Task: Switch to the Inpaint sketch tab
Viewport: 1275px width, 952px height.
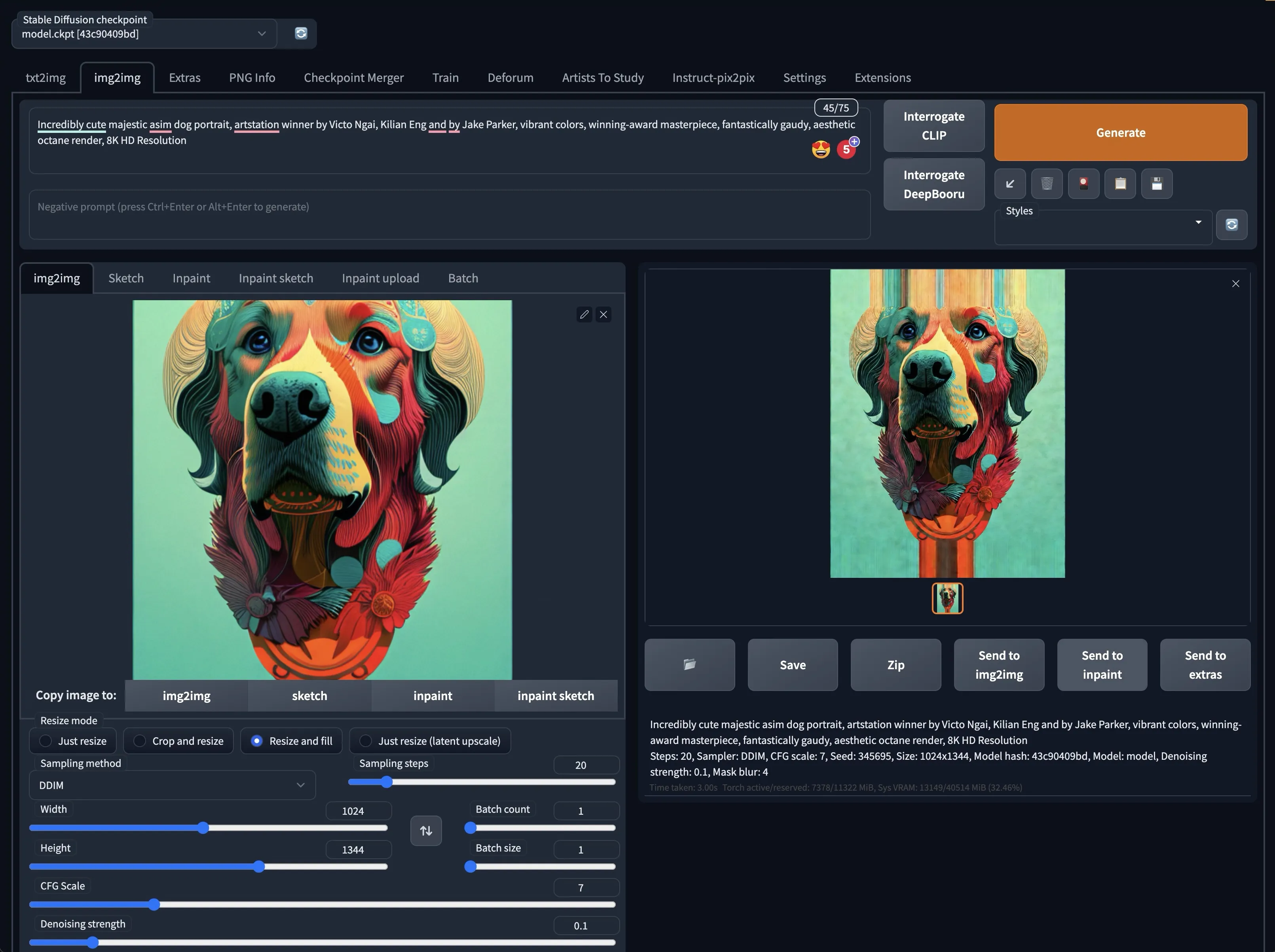Action: pyautogui.click(x=275, y=278)
